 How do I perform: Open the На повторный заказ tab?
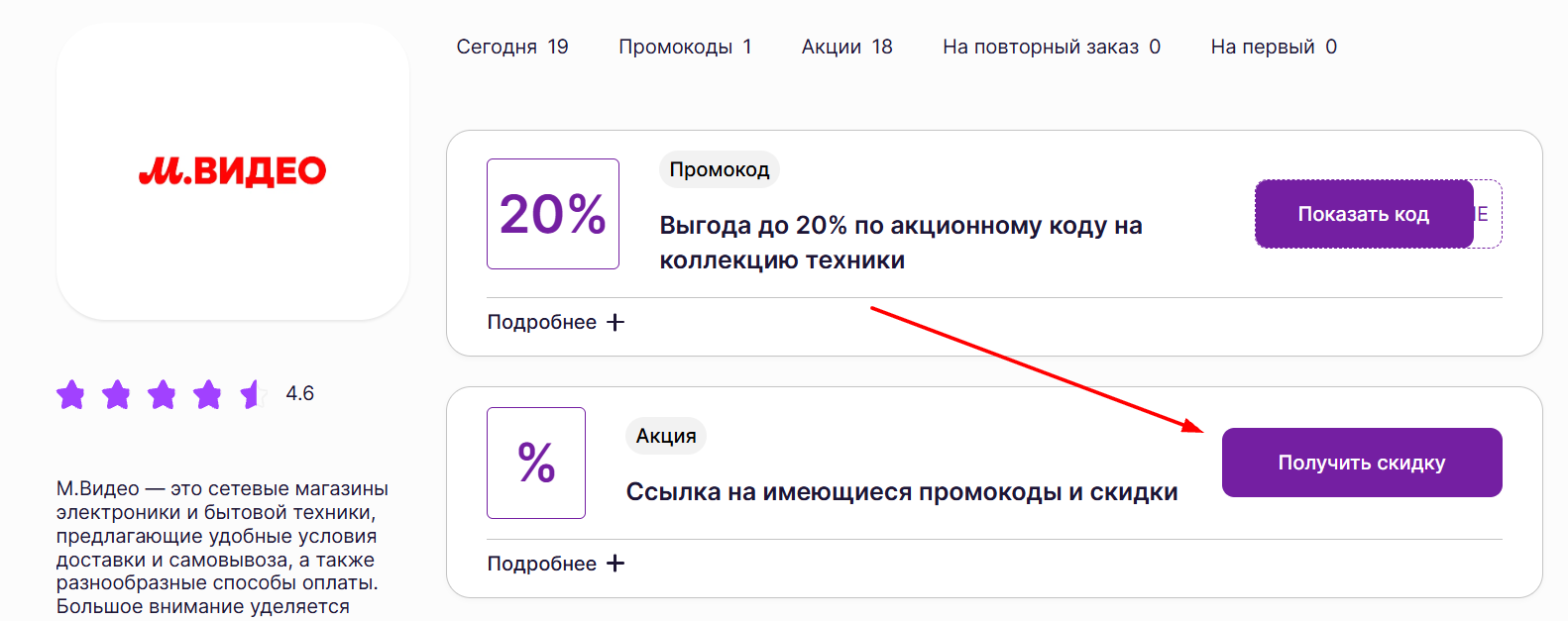(x=1051, y=47)
